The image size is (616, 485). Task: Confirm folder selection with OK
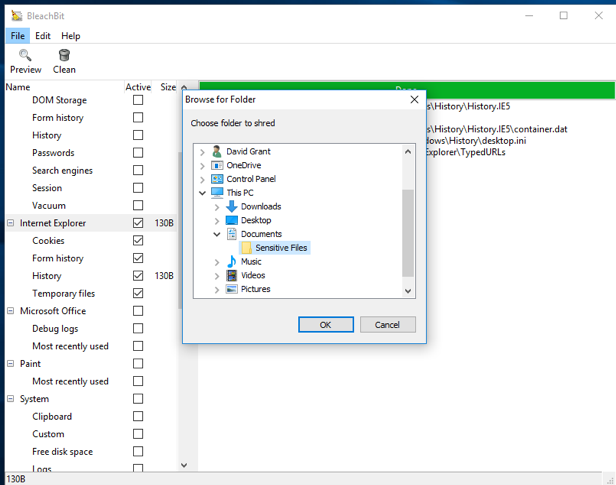click(x=325, y=325)
